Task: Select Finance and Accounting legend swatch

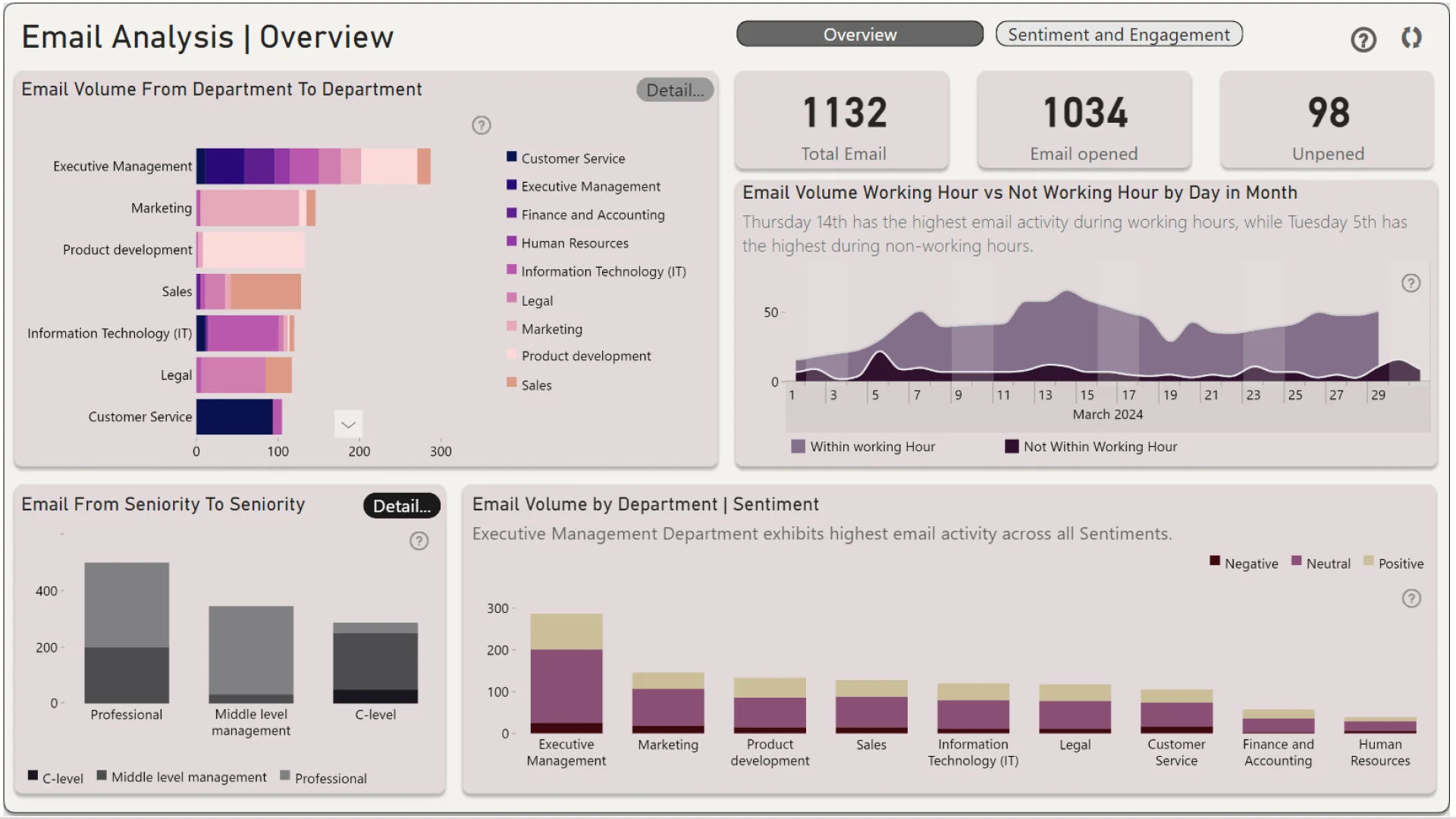Action: click(512, 213)
